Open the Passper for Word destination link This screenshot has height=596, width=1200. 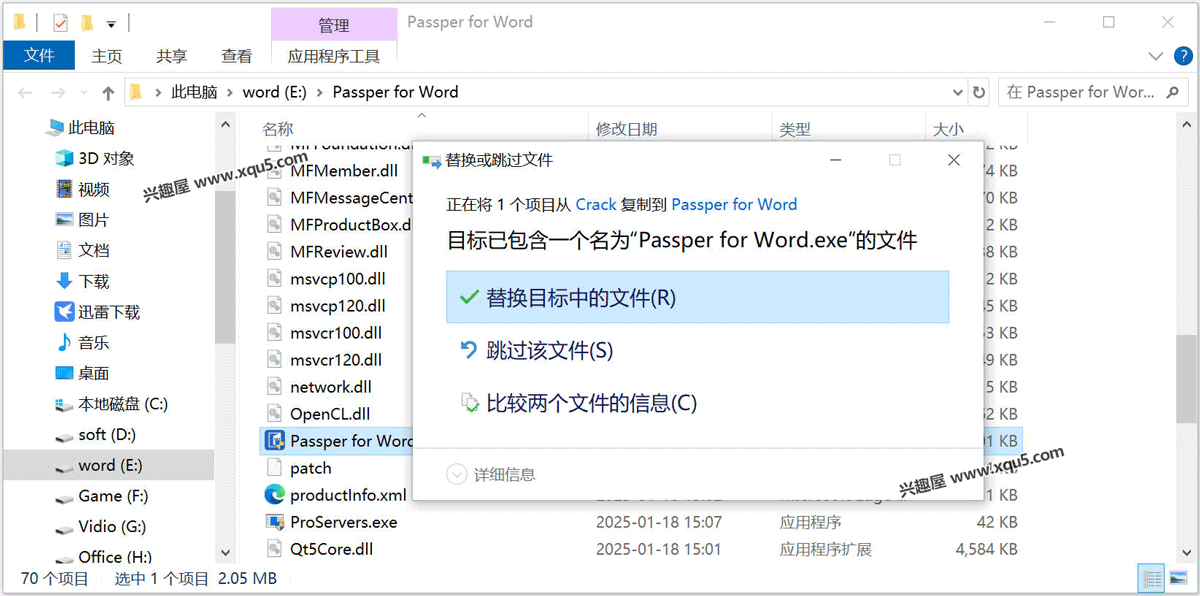click(734, 204)
